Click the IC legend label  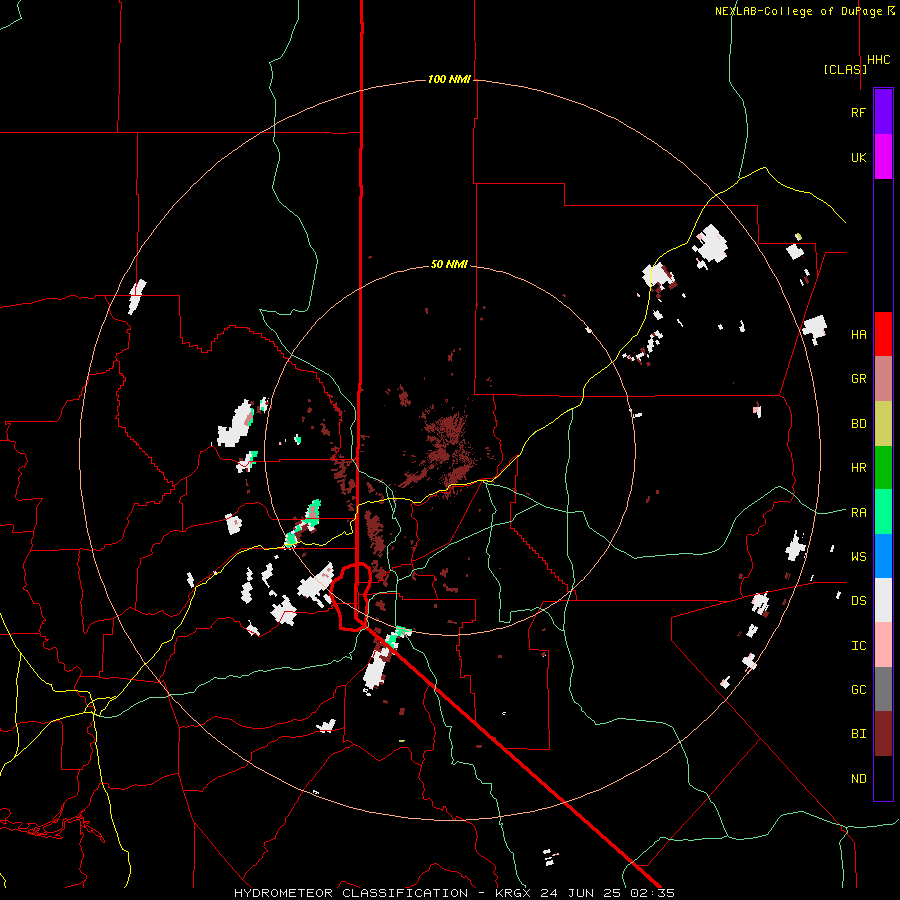click(858, 646)
